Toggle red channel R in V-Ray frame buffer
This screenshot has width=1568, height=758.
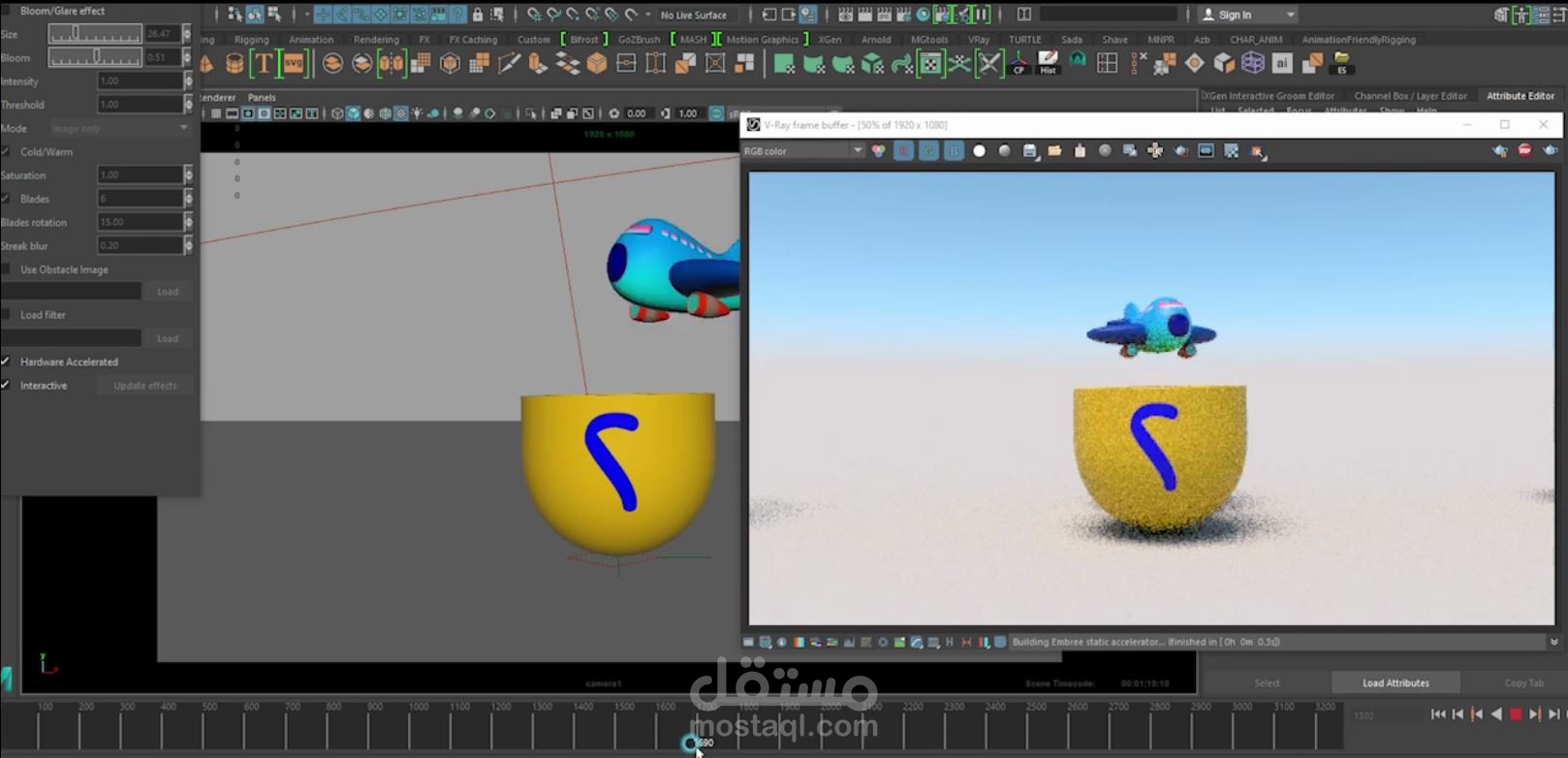(903, 151)
